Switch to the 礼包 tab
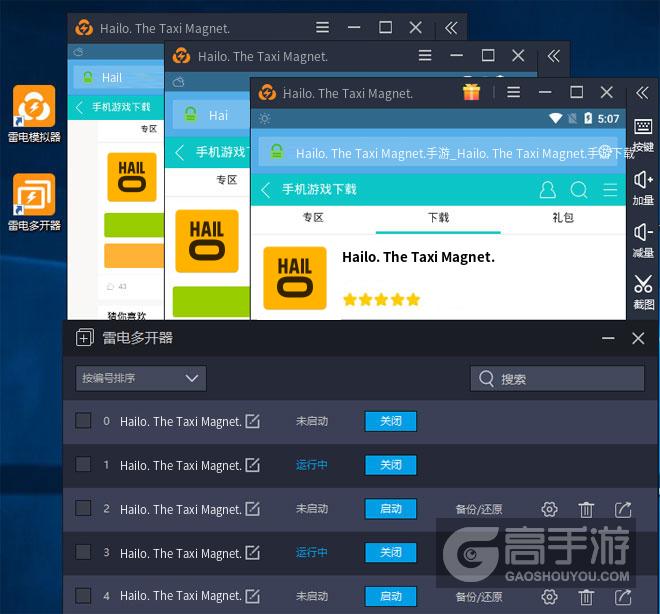This screenshot has width=660, height=614. [x=563, y=218]
